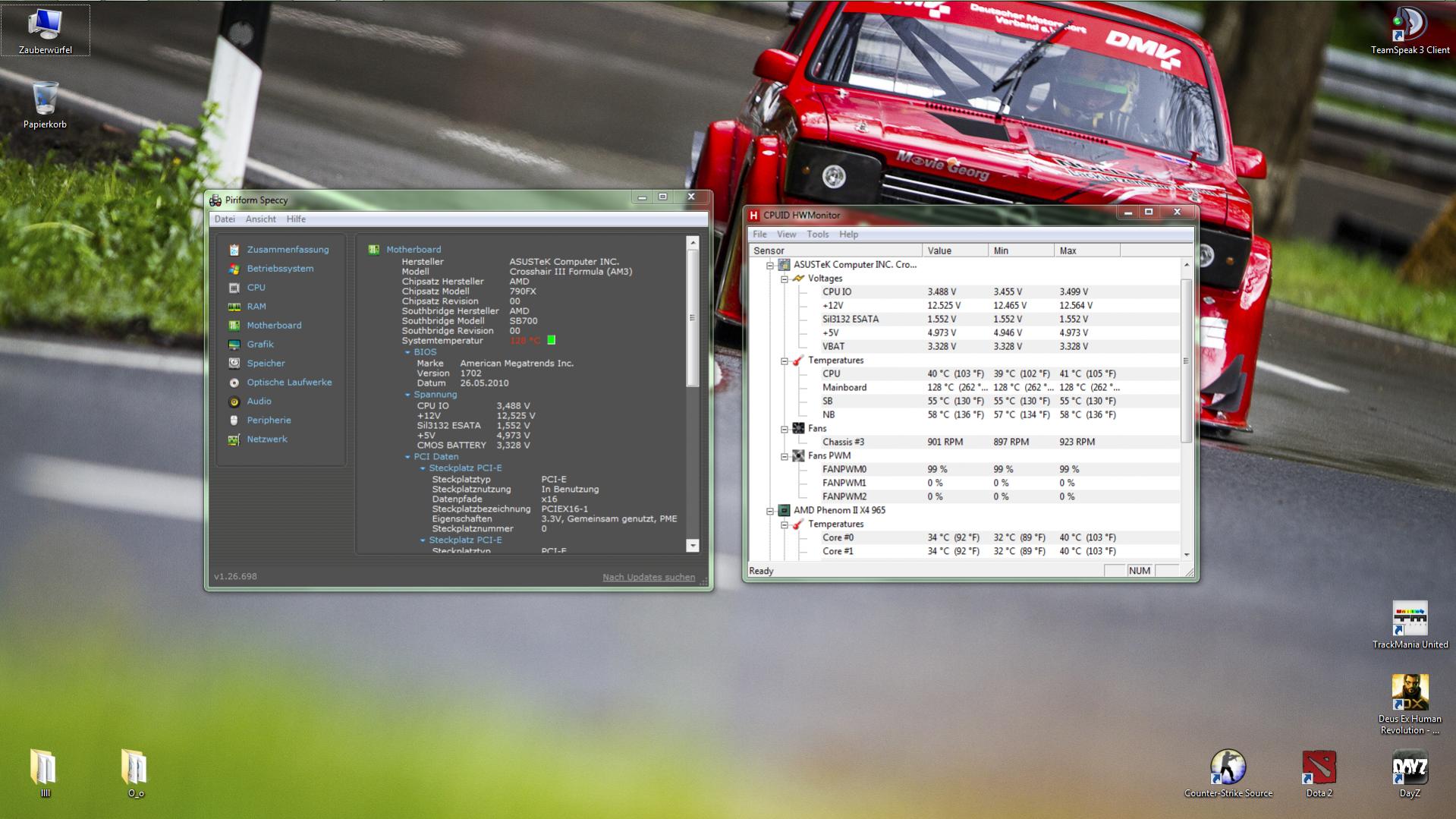The width and height of the screenshot is (1456, 819).
Task: Launch the Dota 2 desktop shortcut
Action: click(1319, 773)
